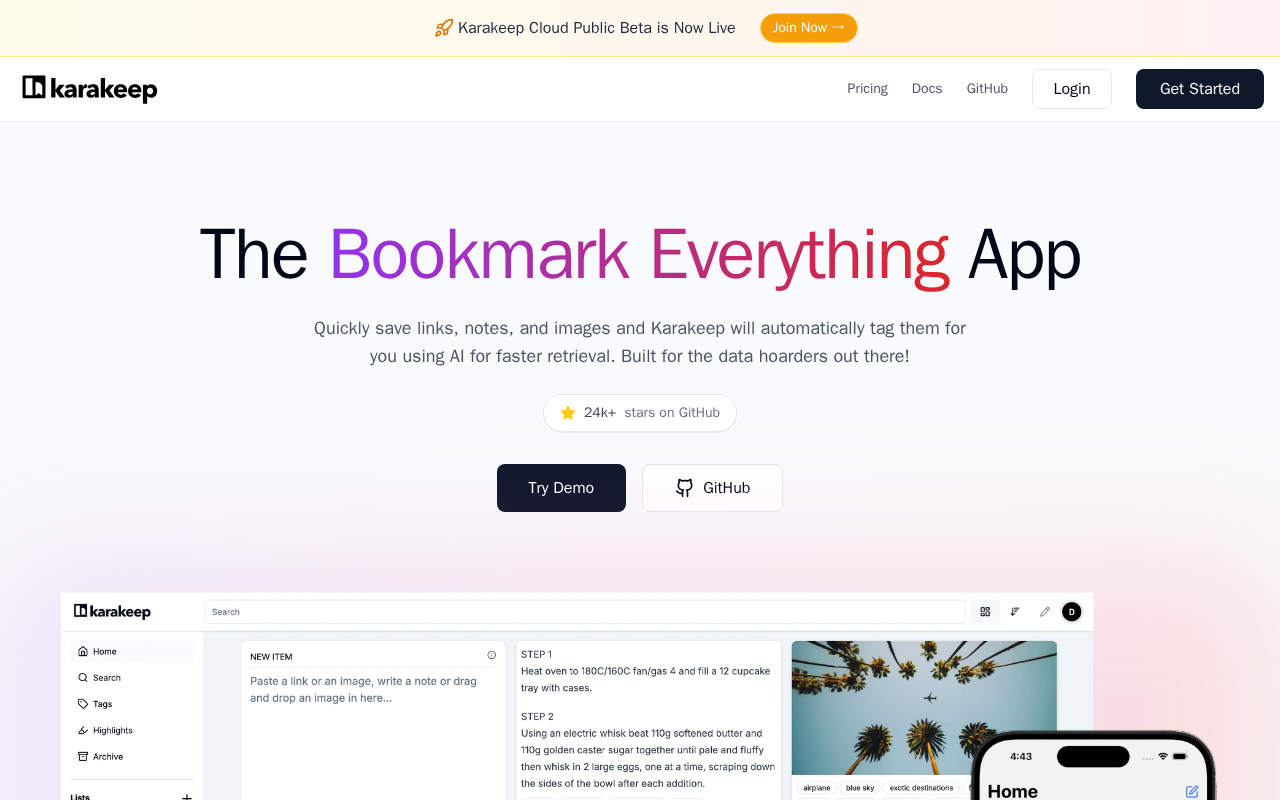Click the D user avatar in demo
Screen dimensions: 1280x800
coord(1072,612)
